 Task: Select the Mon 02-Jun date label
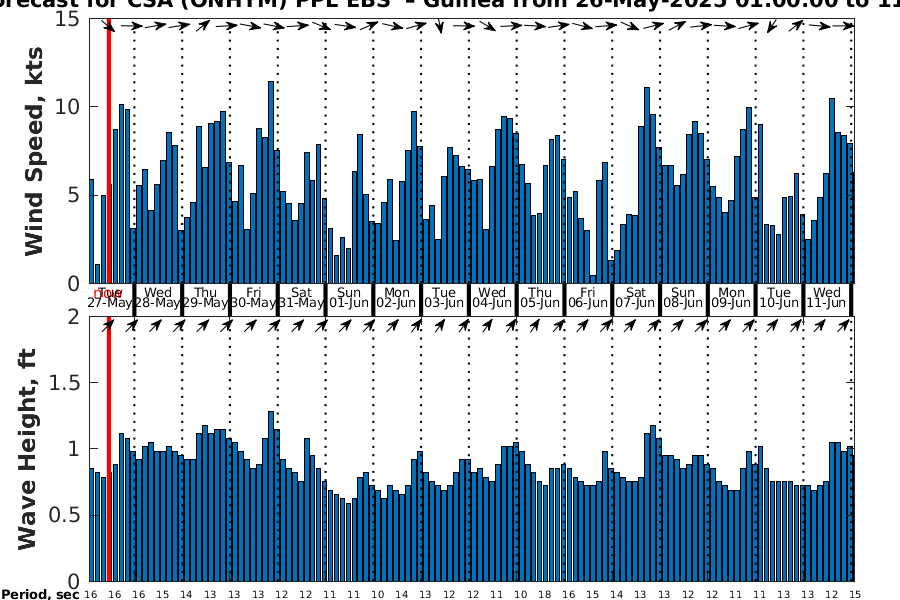397,297
